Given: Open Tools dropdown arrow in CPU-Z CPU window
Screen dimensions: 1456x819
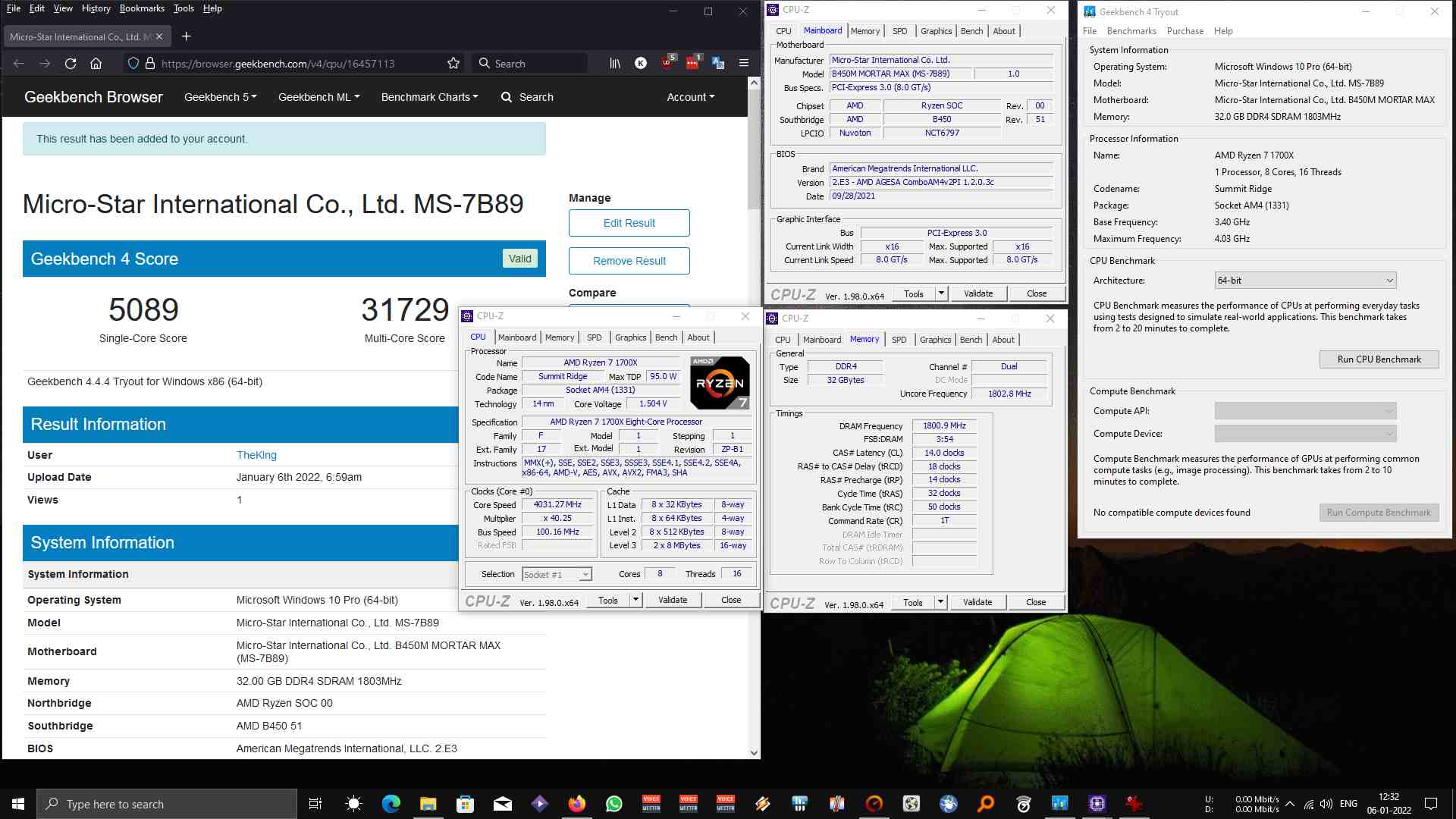Looking at the screenshot, I should coord(635,600).
